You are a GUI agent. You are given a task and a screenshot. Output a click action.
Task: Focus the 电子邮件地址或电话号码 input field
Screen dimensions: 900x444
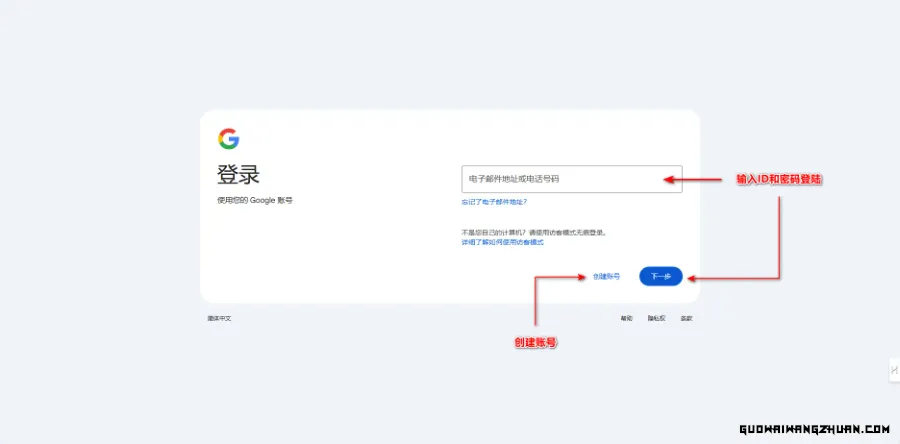(572, 179)
